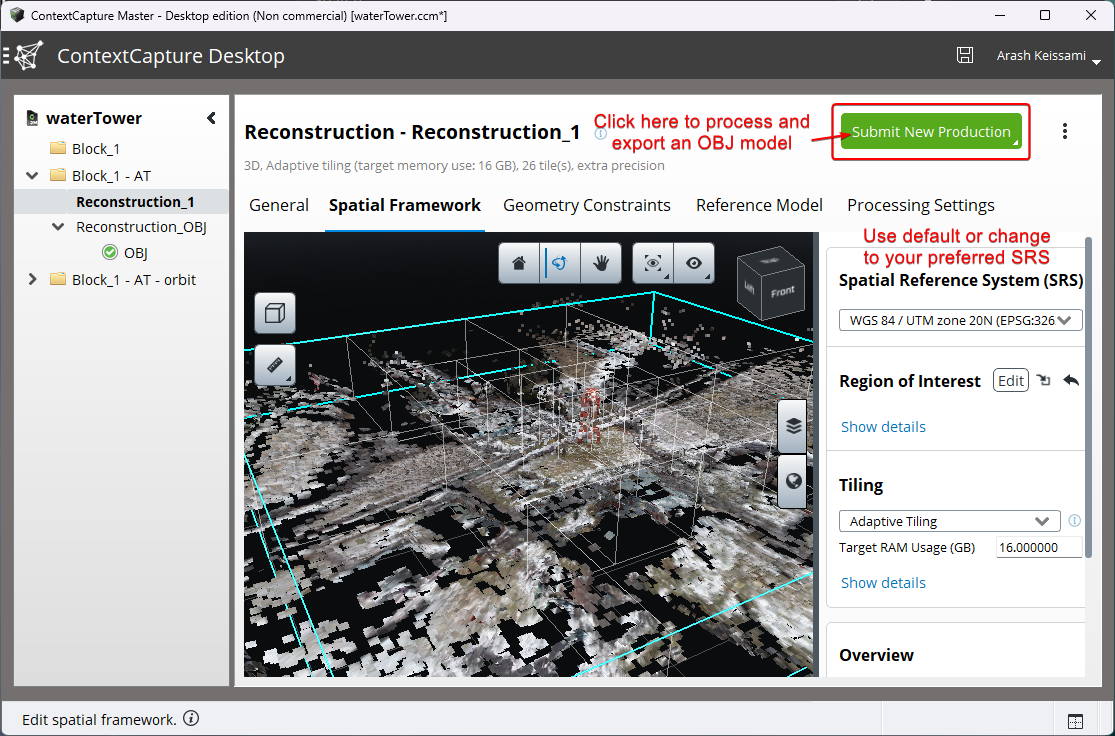Open the layers icon in viewport
The image size is (1115, 736).
[793, 426]
